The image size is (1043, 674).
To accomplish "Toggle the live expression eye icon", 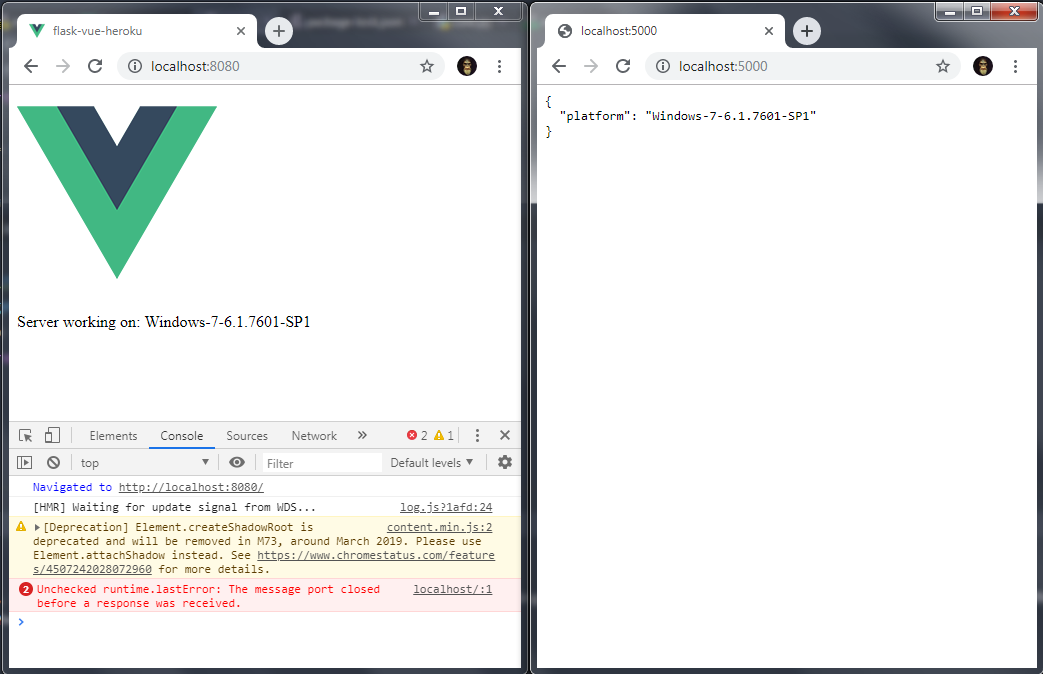I will click(237, 462).
